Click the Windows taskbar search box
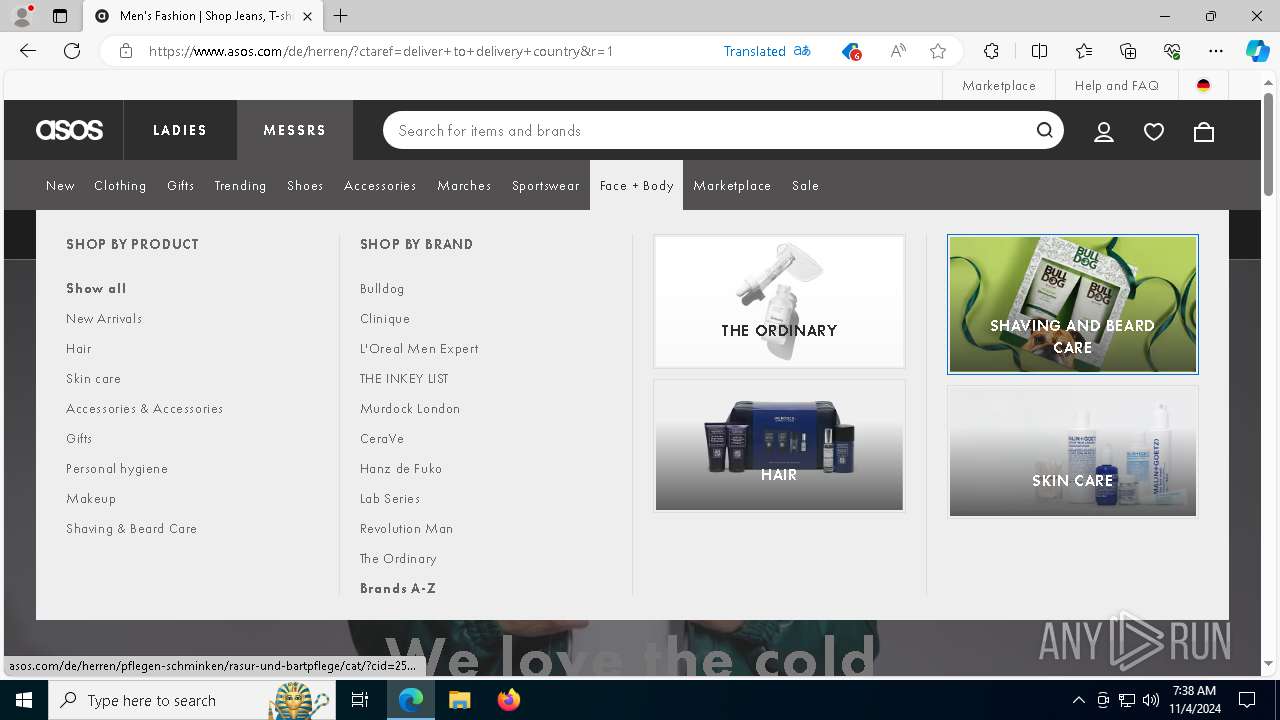Viewport: 1280px width, 720px height. point(190,700)
